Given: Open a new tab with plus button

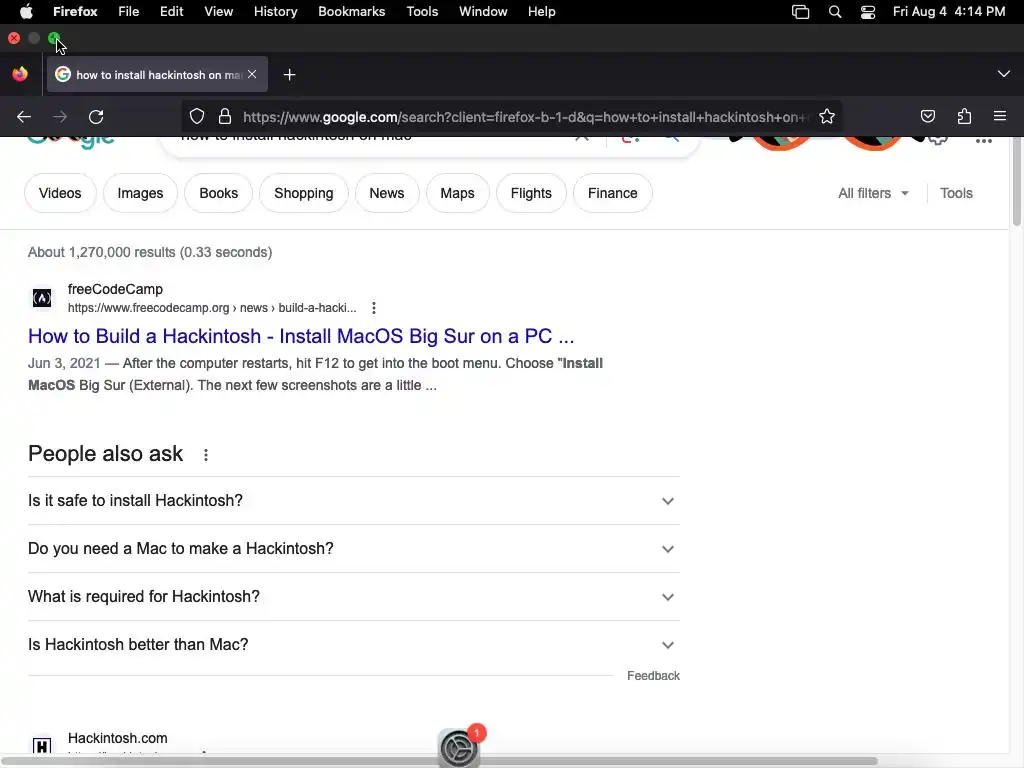Looking at the screenshot, I should 289,75.
